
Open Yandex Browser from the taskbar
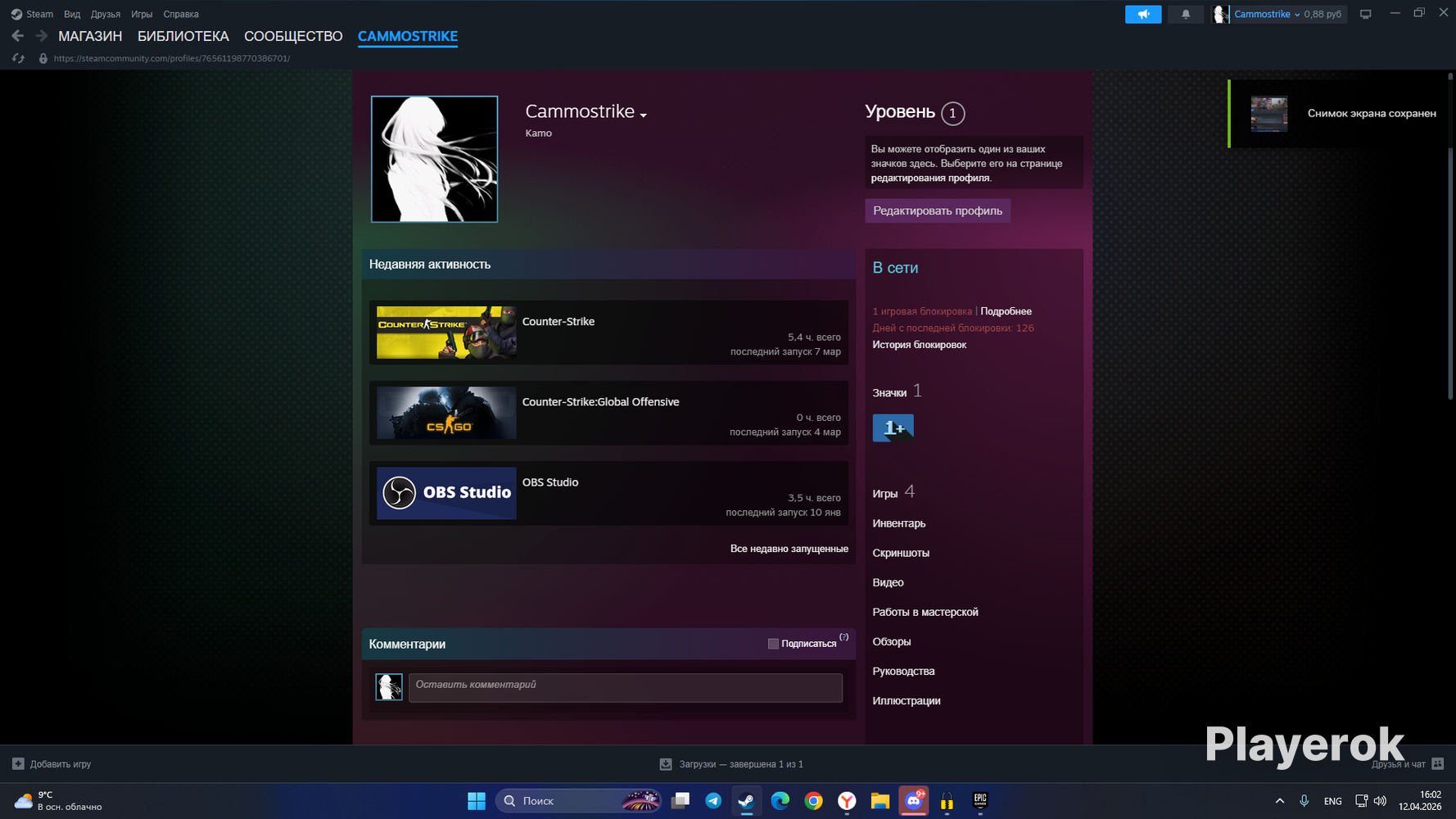tap(847, 801)
